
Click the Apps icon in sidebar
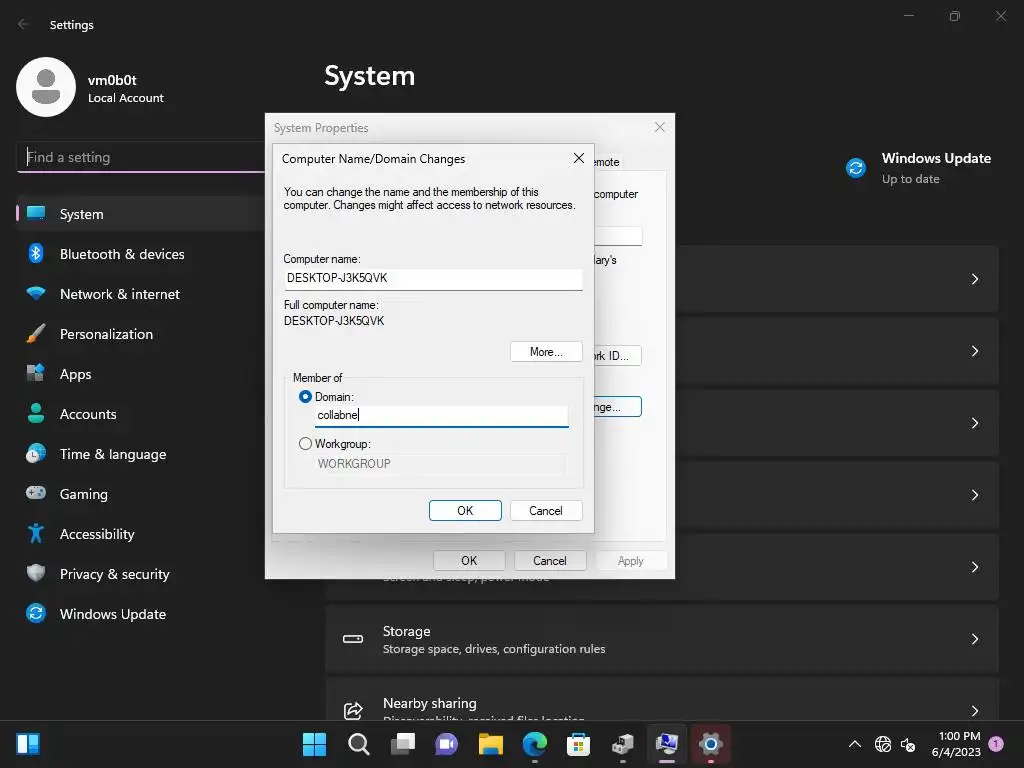click(36, 374)
